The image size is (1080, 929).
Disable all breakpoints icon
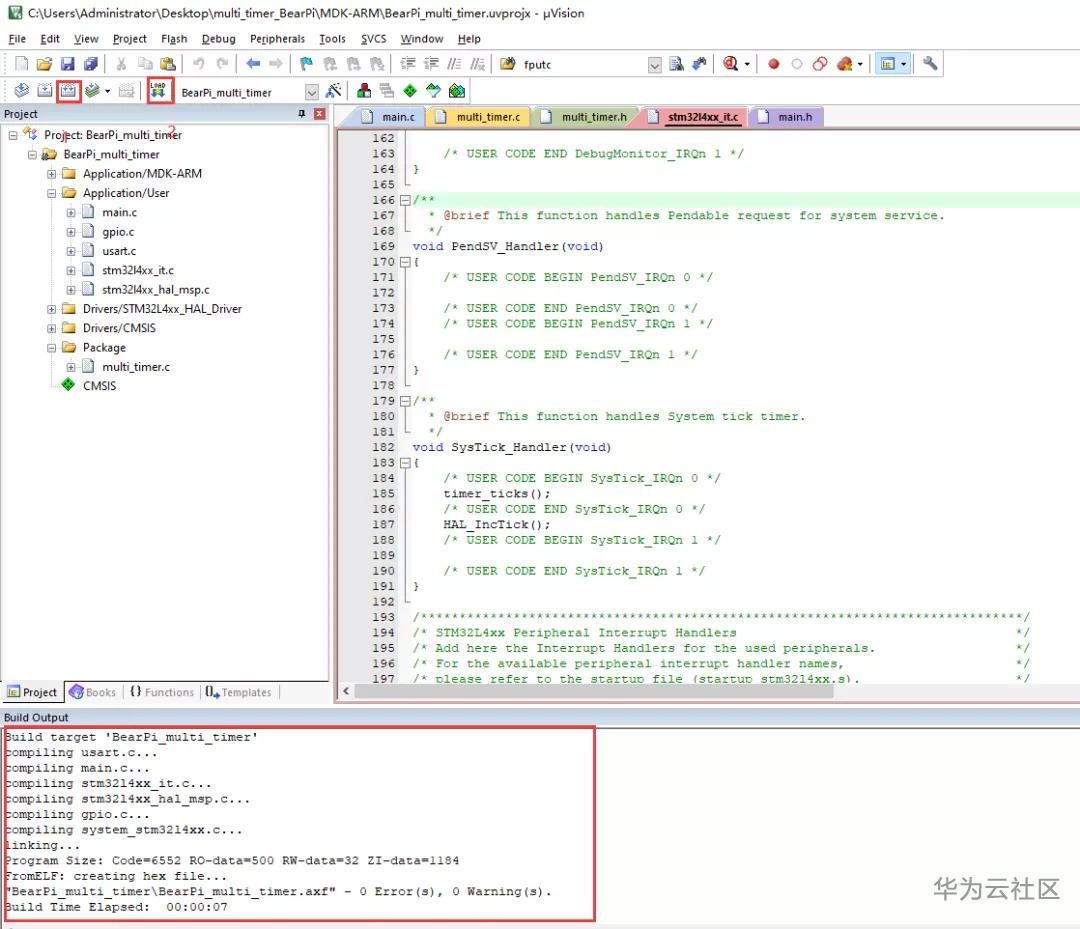coord(820,64)
